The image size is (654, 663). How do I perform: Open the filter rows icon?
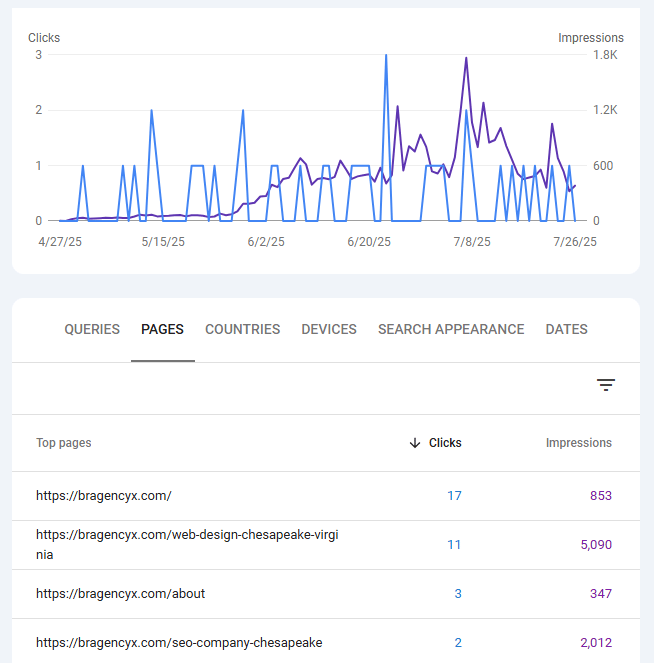tap(606, 385)
